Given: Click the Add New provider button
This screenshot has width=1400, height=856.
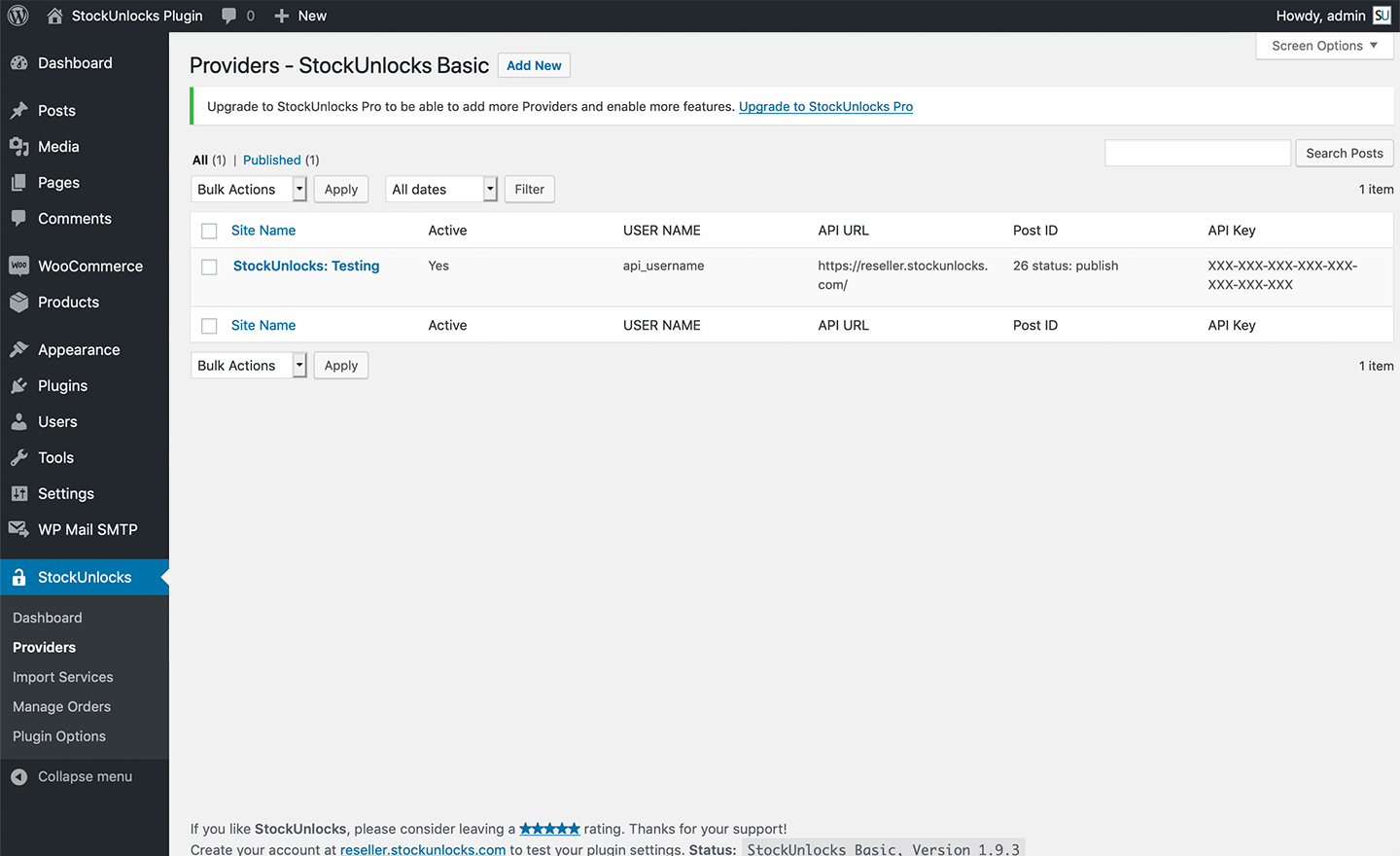Looking at the screenshot, I should (534, 65).
